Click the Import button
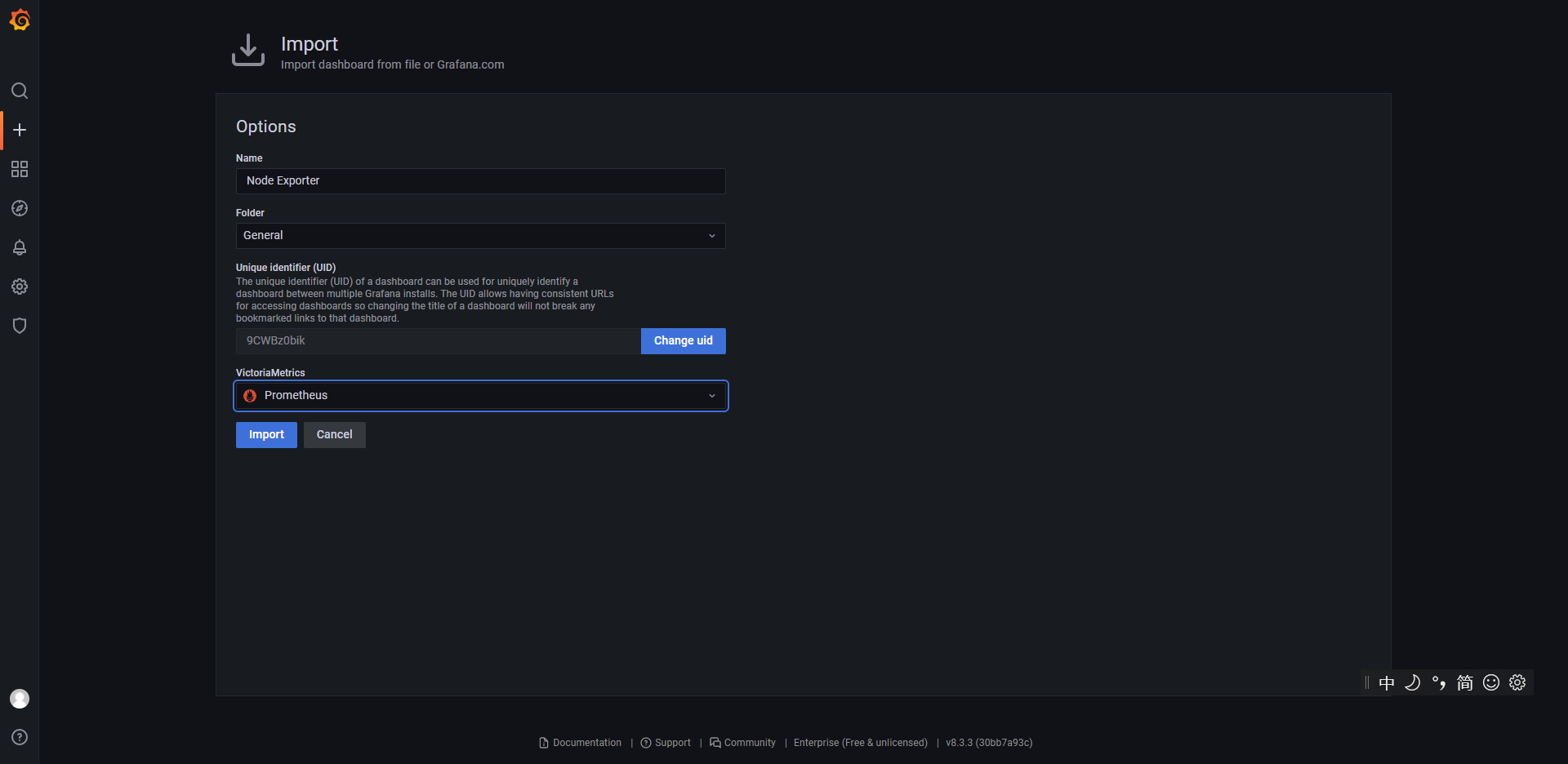This screenshot has height=764, width=1568. click(x=266, y=435)
